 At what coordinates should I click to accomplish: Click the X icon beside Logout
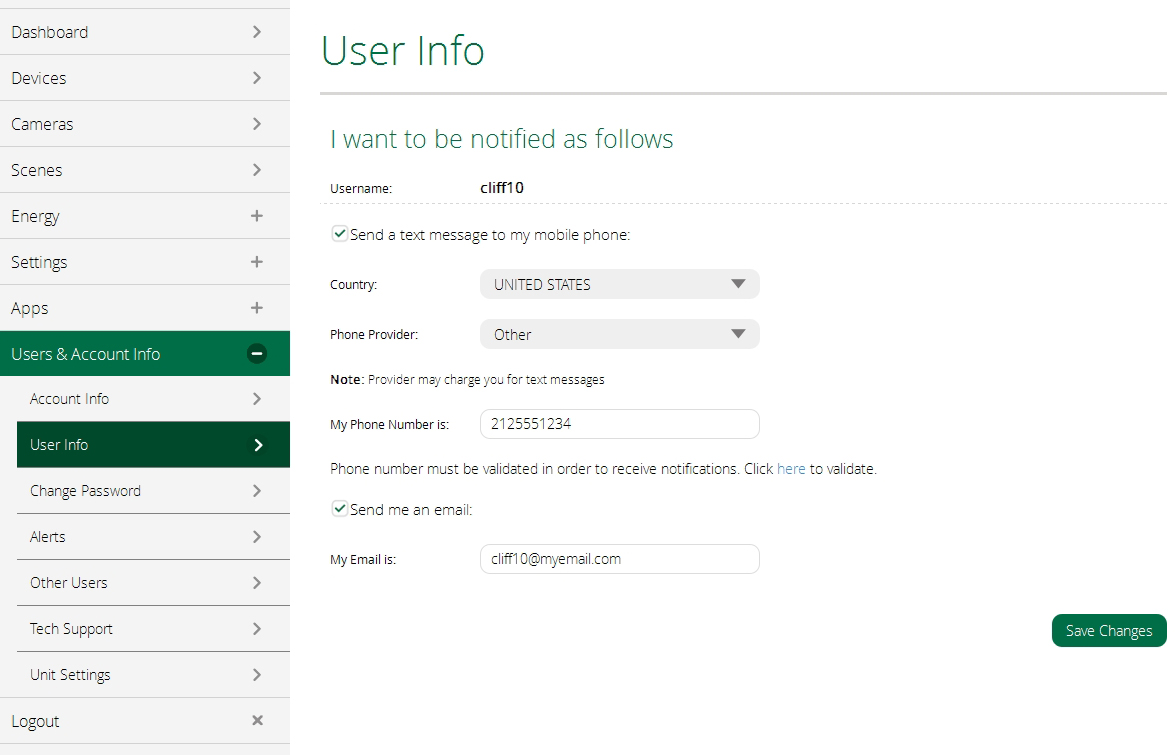(257, 721)
